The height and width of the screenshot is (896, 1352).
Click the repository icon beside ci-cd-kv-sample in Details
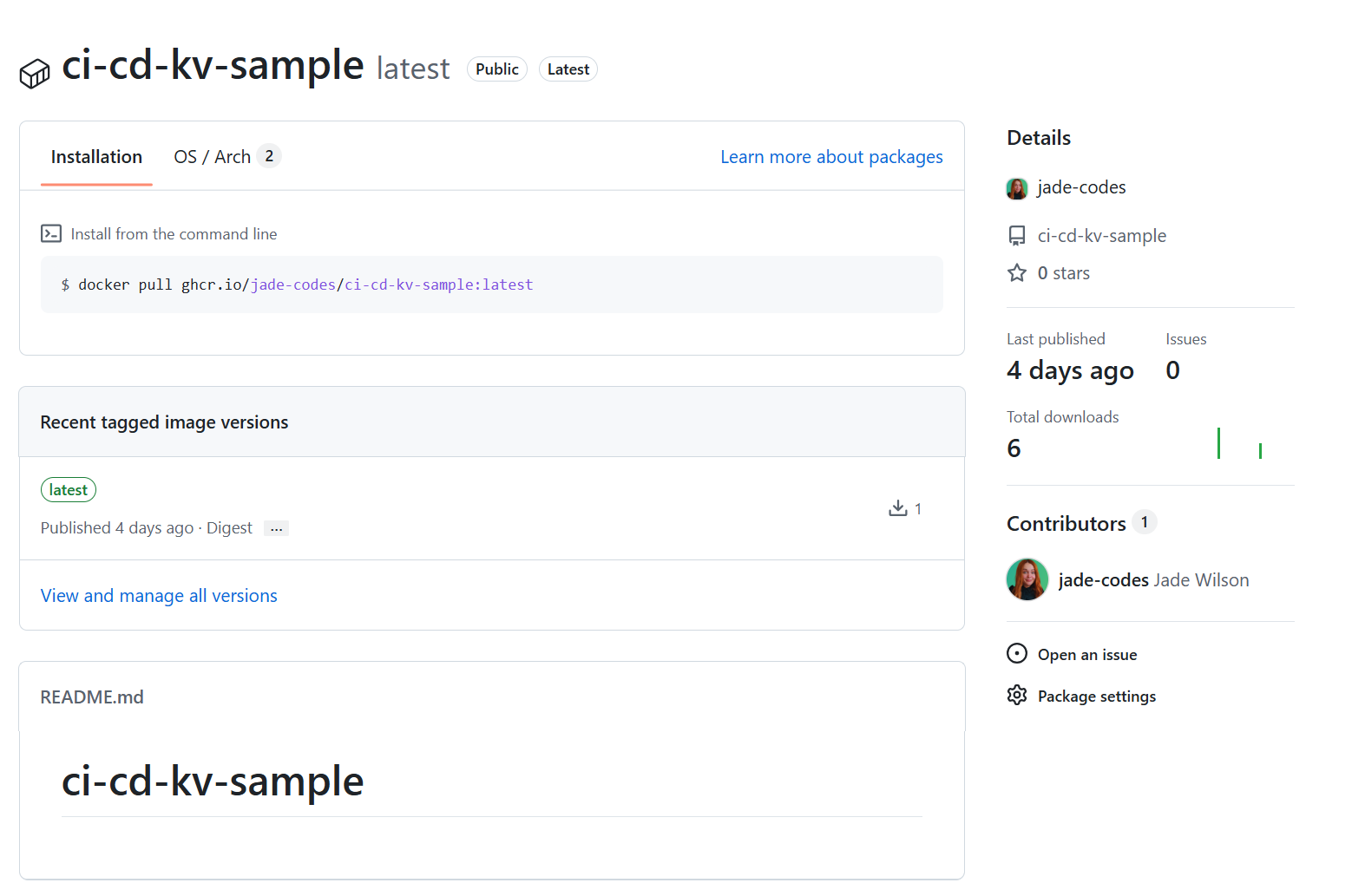pos(1017,236)
